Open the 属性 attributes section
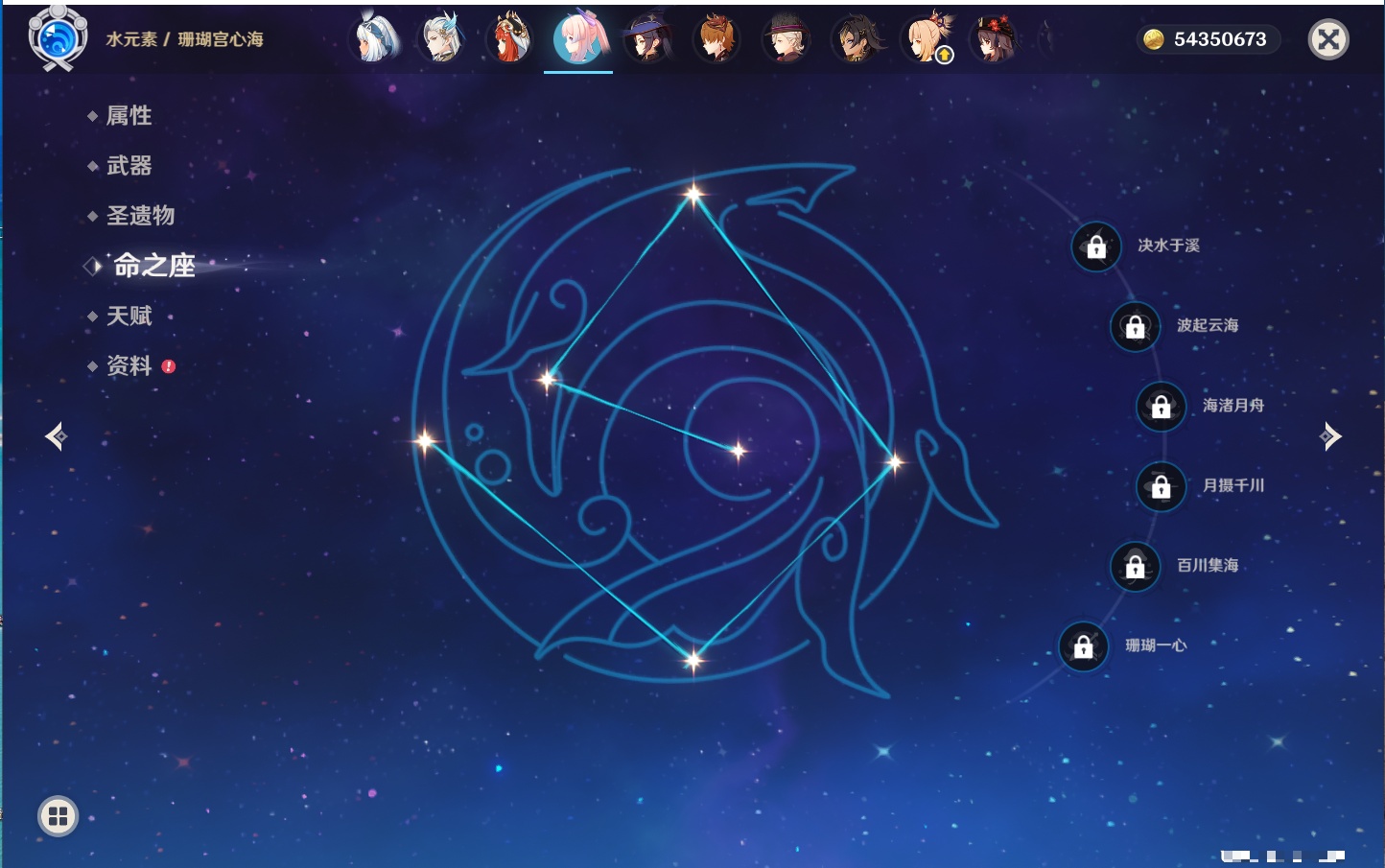The width and height of the screenshot is (1385, 868). [129, 116]
